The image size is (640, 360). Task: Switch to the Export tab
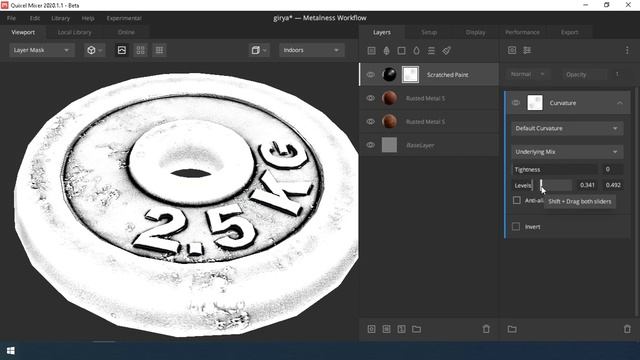click(569, 32)
